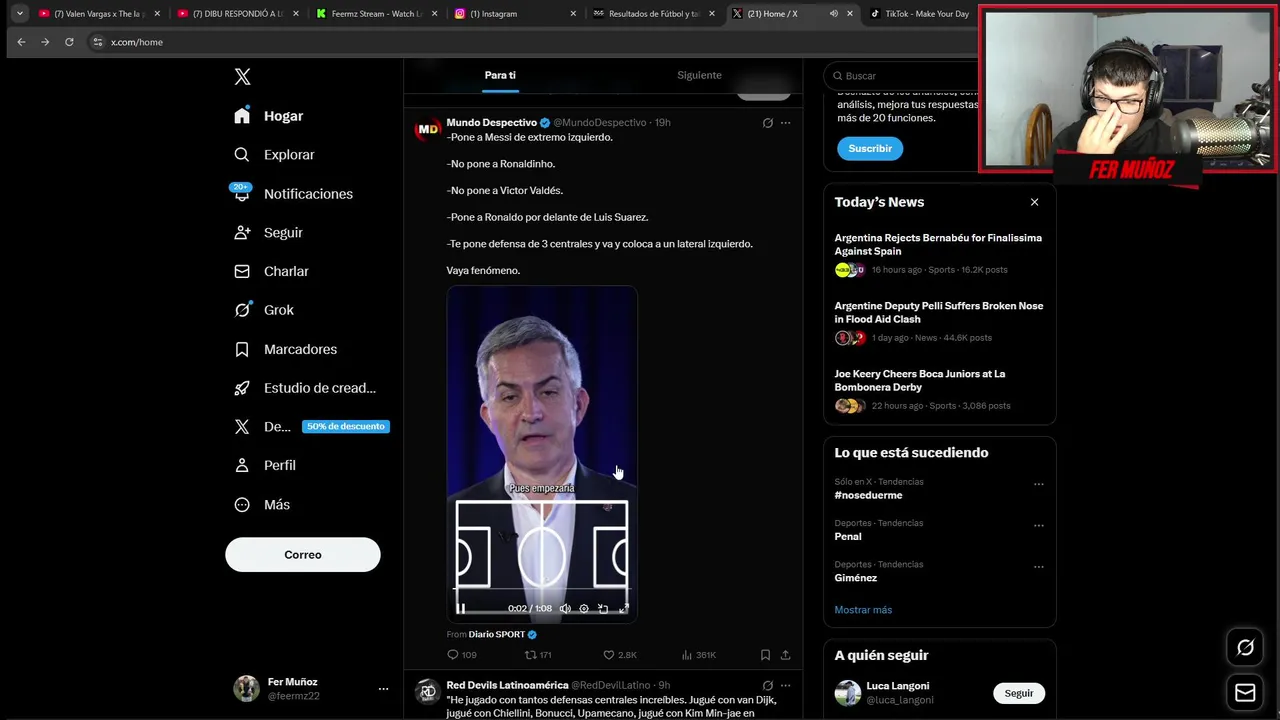Share the Mundo Despectivo post
Screen dimensions: 1280x720
785,655
